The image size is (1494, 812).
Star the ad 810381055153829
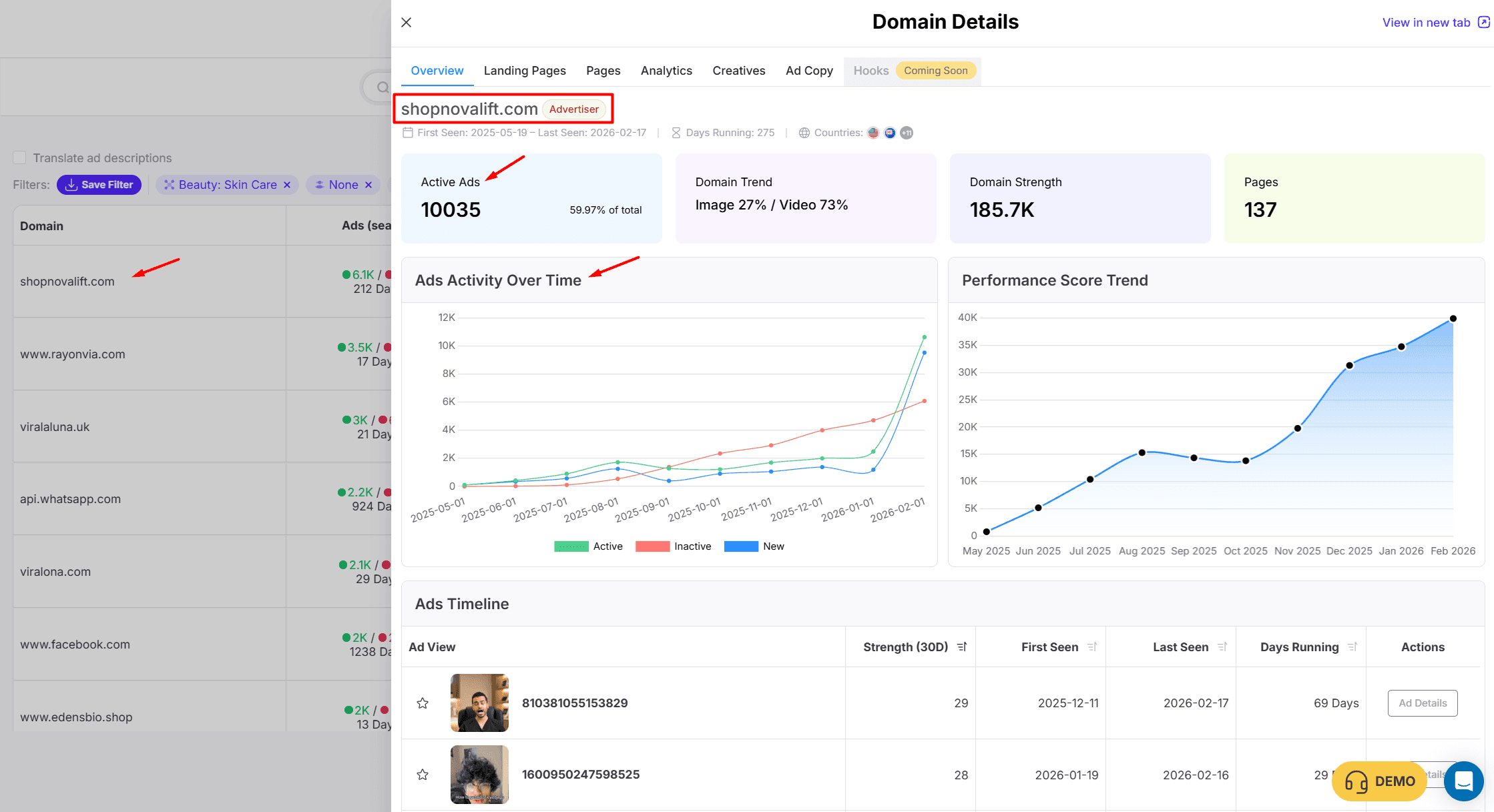tap(423, 703)
